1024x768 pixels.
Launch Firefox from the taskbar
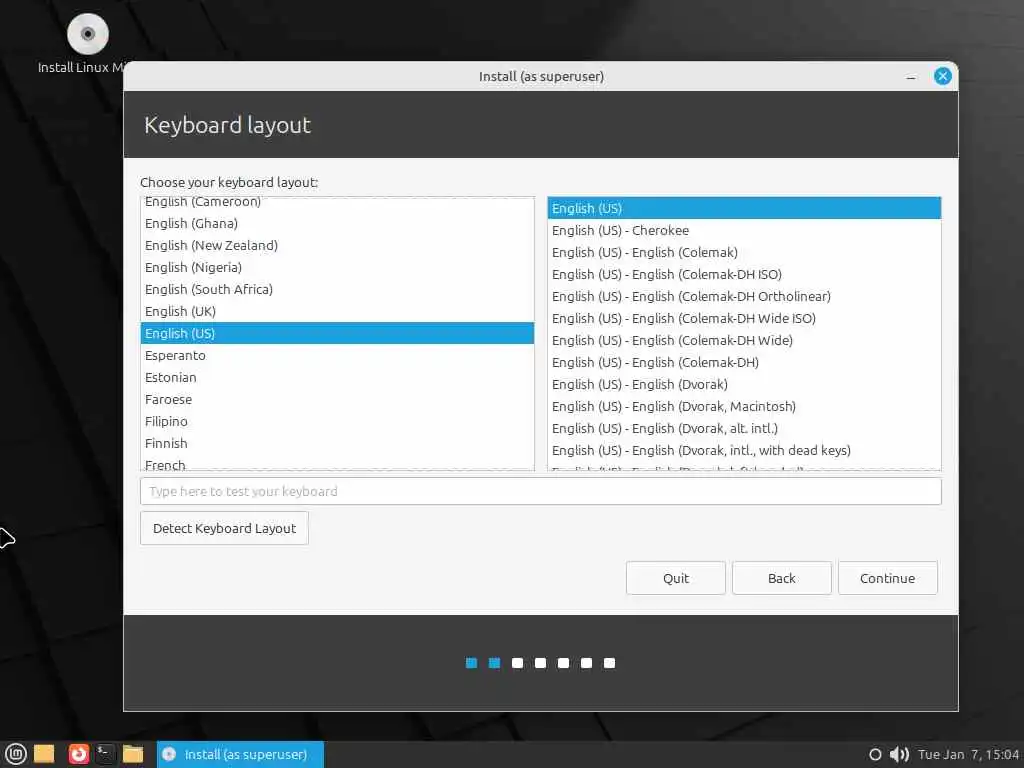point(78,754)
